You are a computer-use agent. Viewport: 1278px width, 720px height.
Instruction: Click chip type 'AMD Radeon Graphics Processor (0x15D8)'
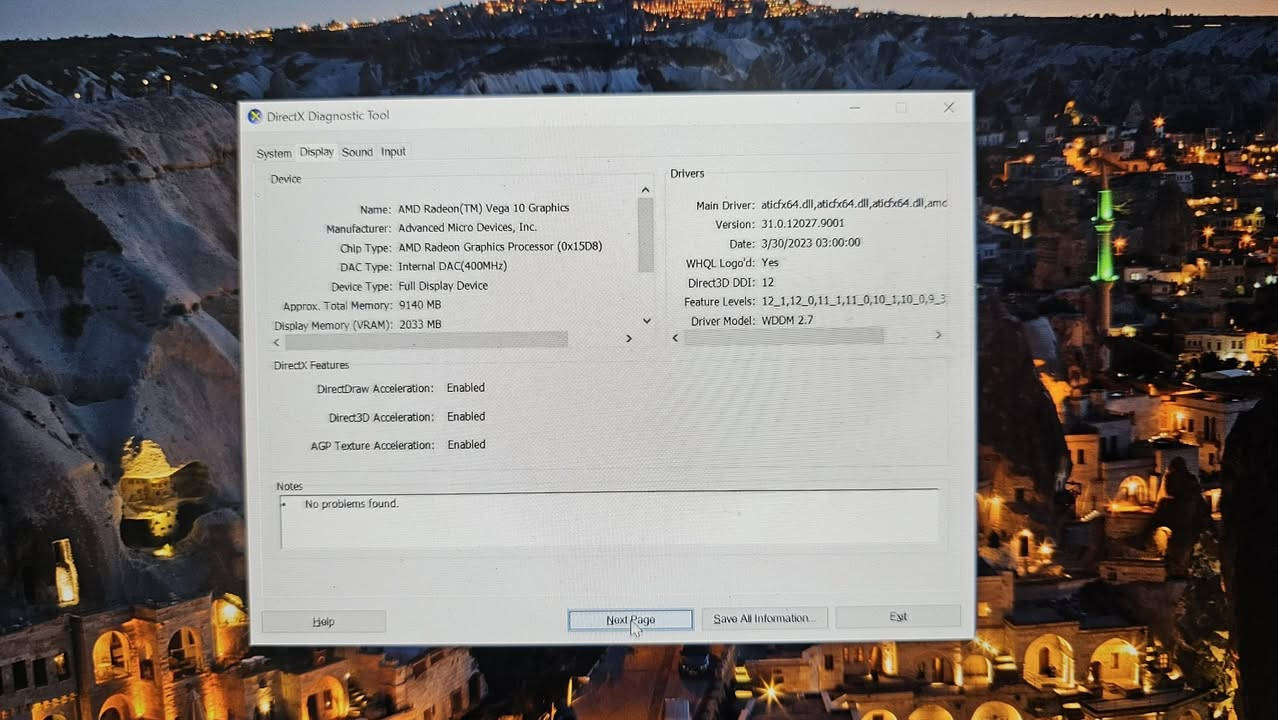coord(500,247)
